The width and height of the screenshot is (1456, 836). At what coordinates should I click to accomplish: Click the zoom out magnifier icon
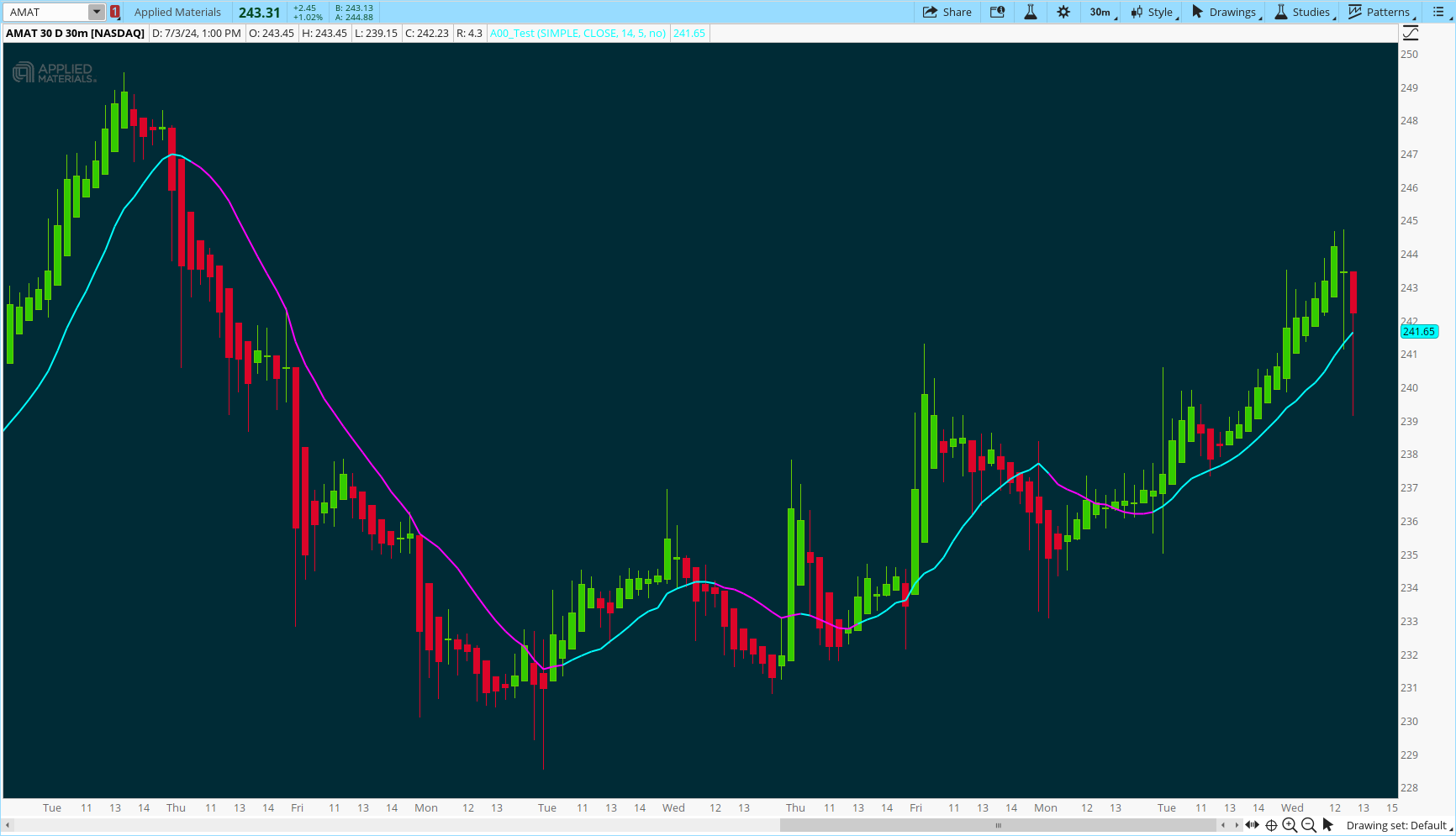pos(1309,825)
